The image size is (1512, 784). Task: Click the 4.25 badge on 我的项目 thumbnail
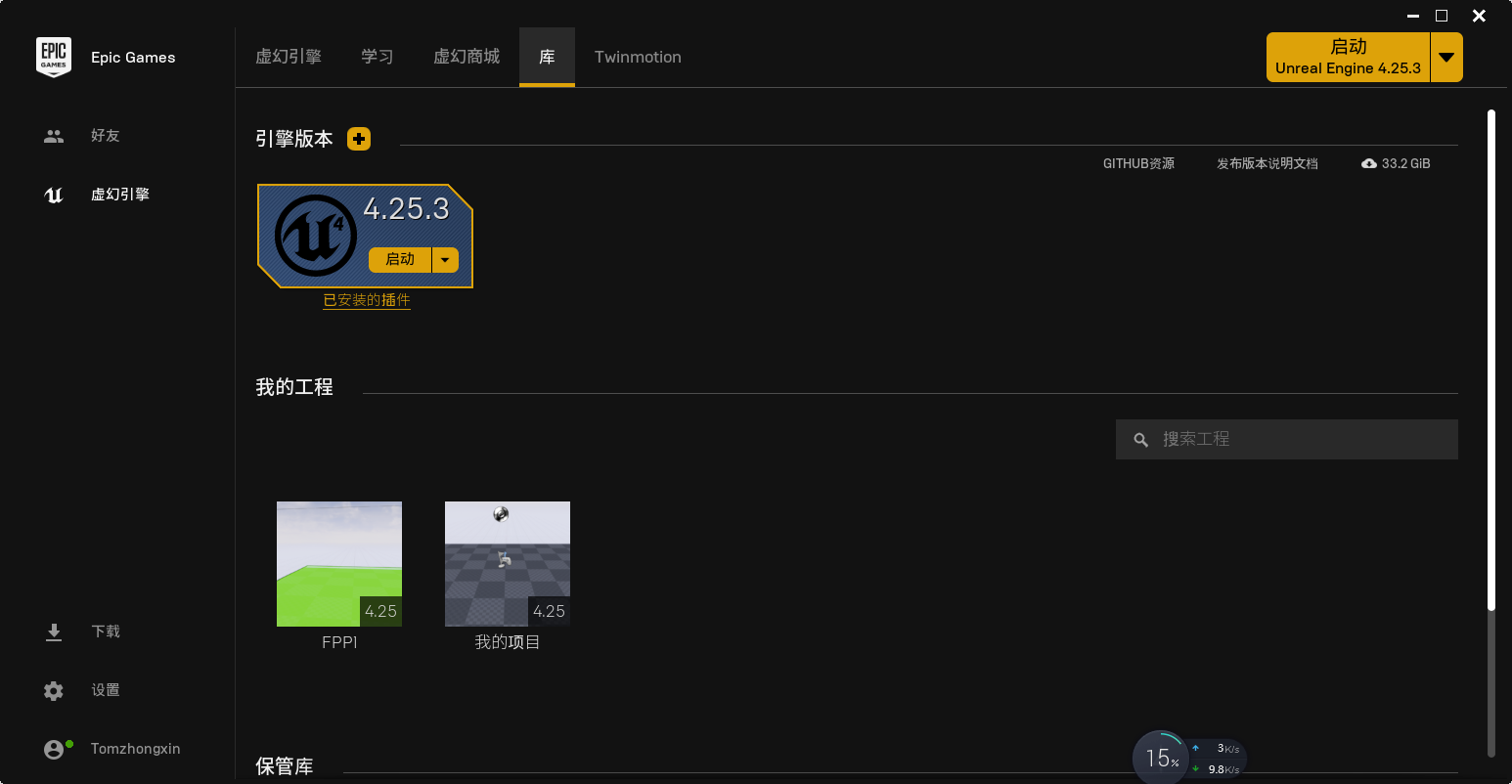click(x=549, y=611)
